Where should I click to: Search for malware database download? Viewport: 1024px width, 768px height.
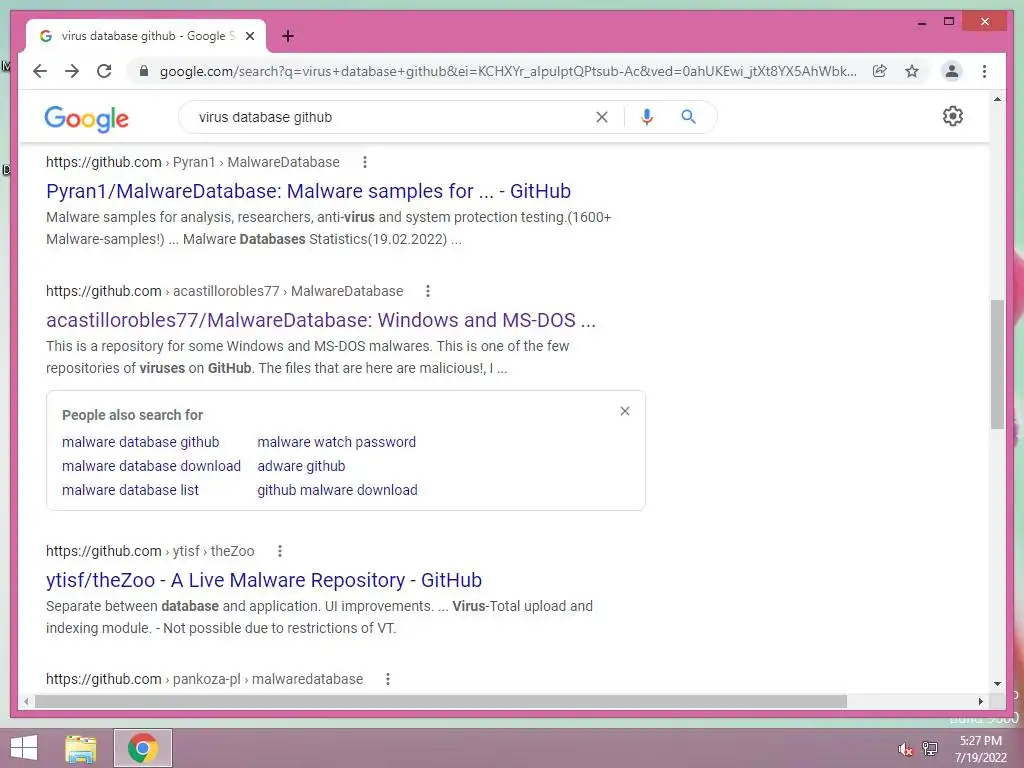(152, 466)
